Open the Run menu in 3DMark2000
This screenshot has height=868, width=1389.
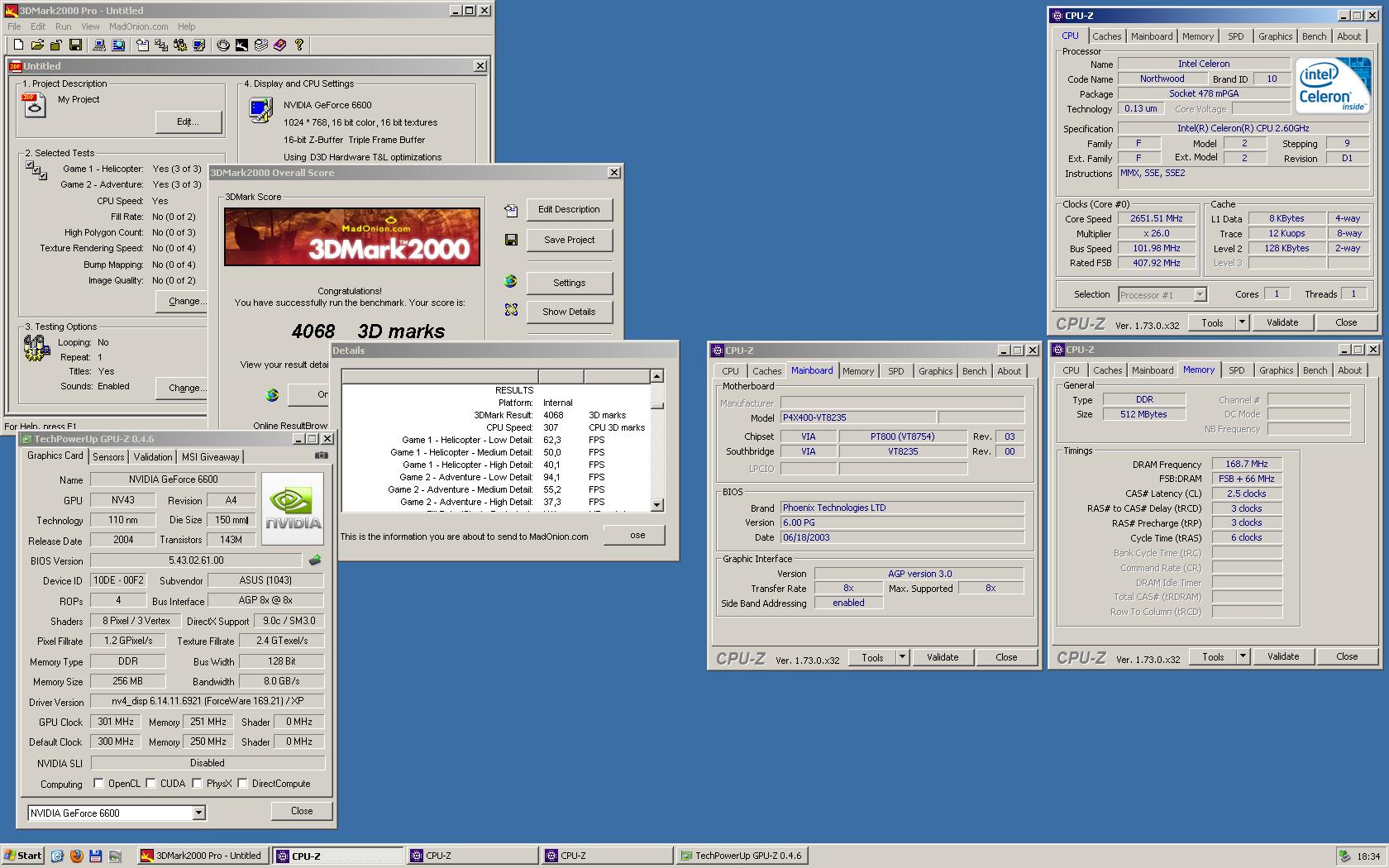point(63,26)
